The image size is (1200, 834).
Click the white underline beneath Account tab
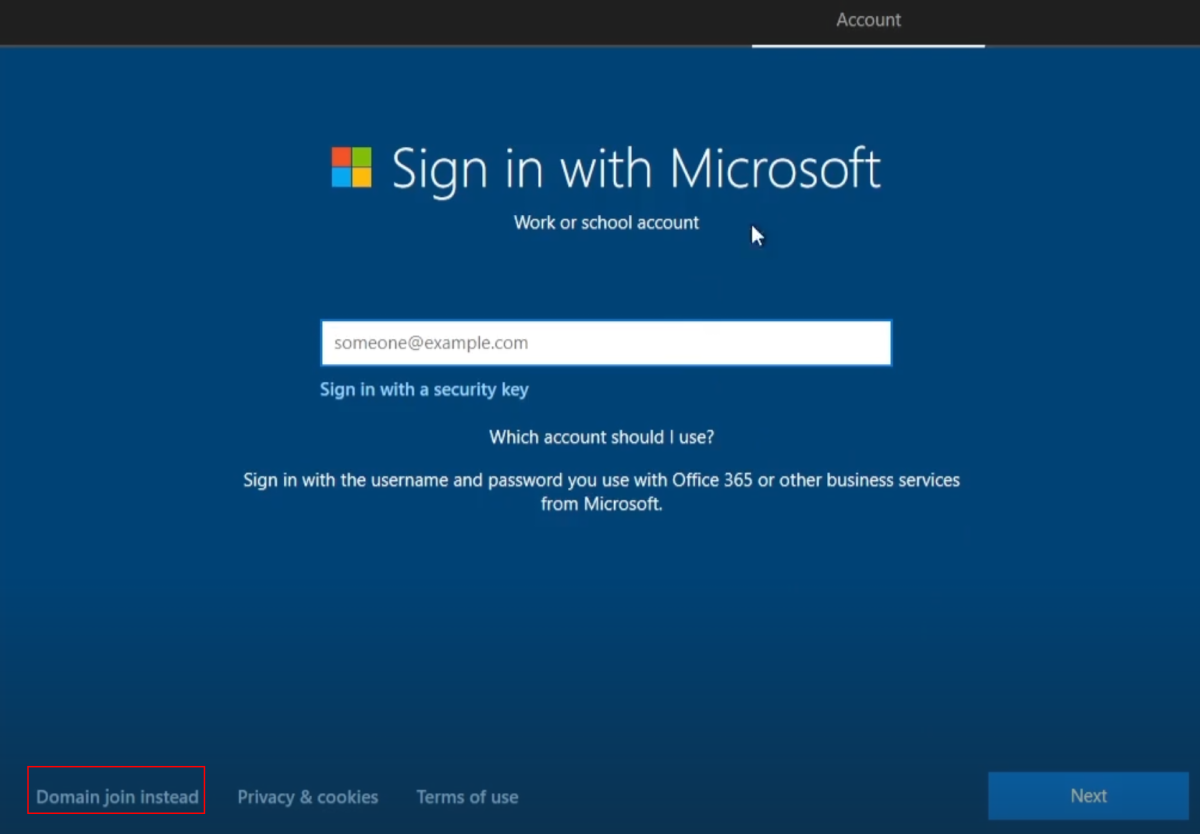[868, 45]
